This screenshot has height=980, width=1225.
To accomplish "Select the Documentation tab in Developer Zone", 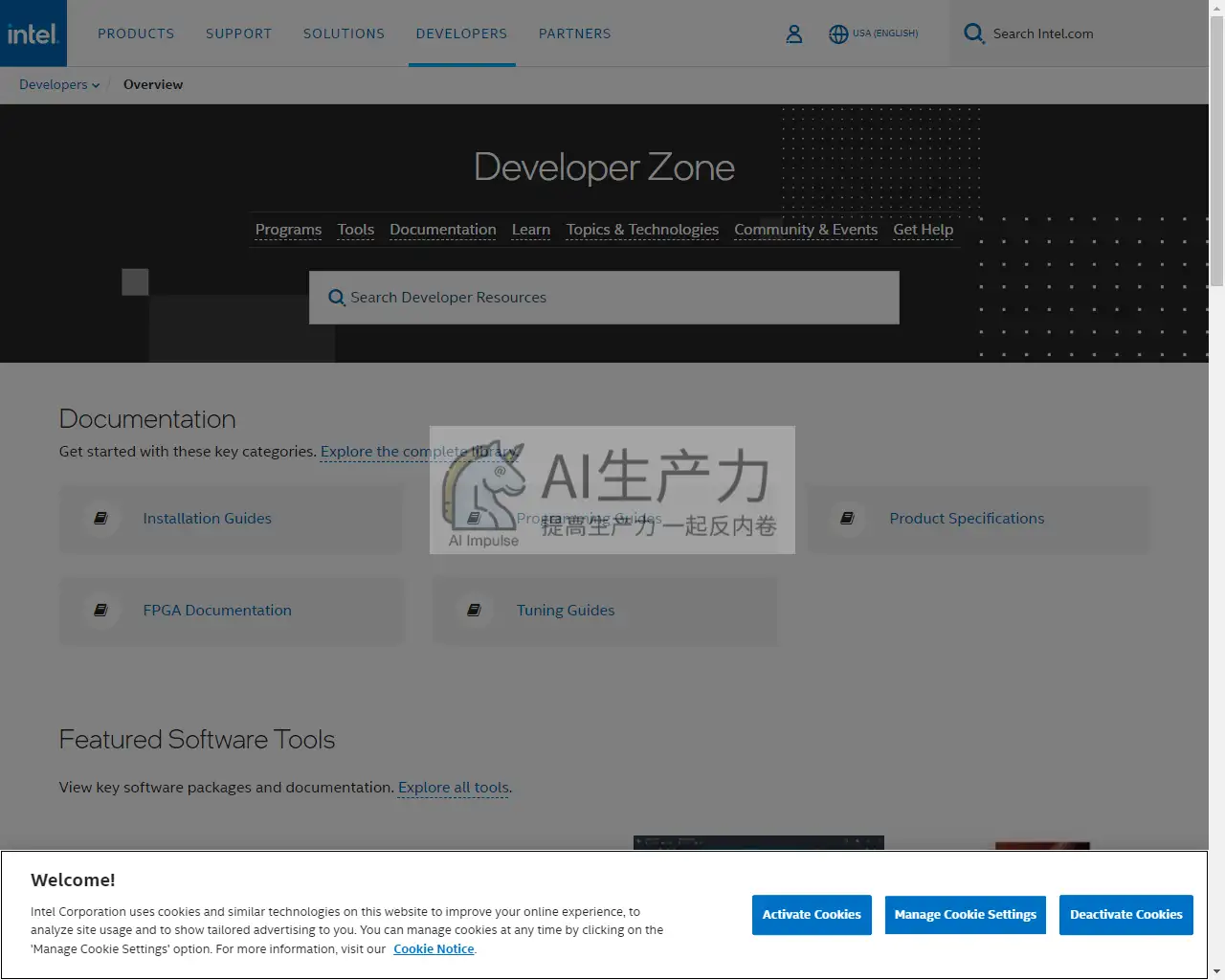I will click(443, 230).
